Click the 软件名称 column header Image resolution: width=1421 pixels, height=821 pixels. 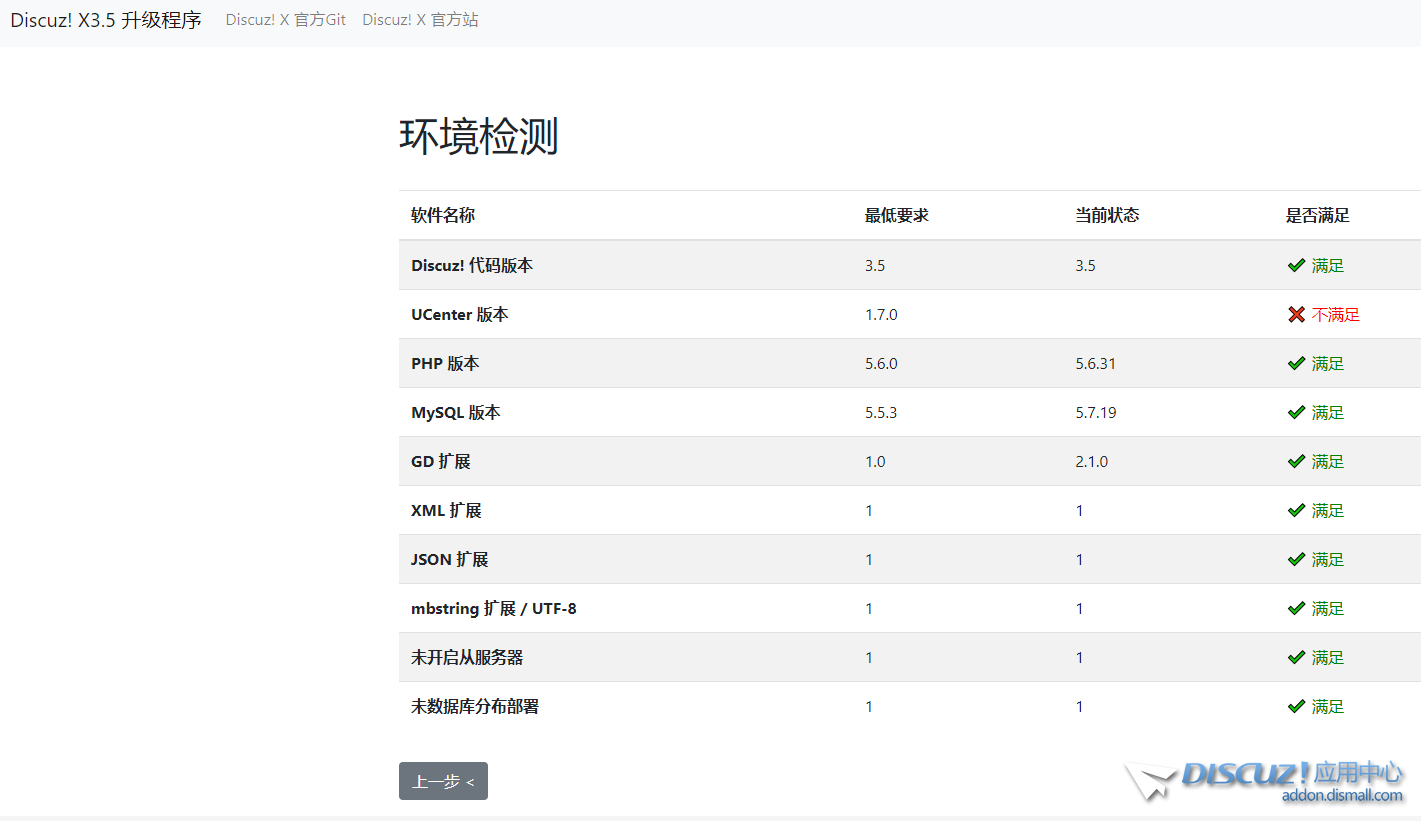[x=443, y=215]
